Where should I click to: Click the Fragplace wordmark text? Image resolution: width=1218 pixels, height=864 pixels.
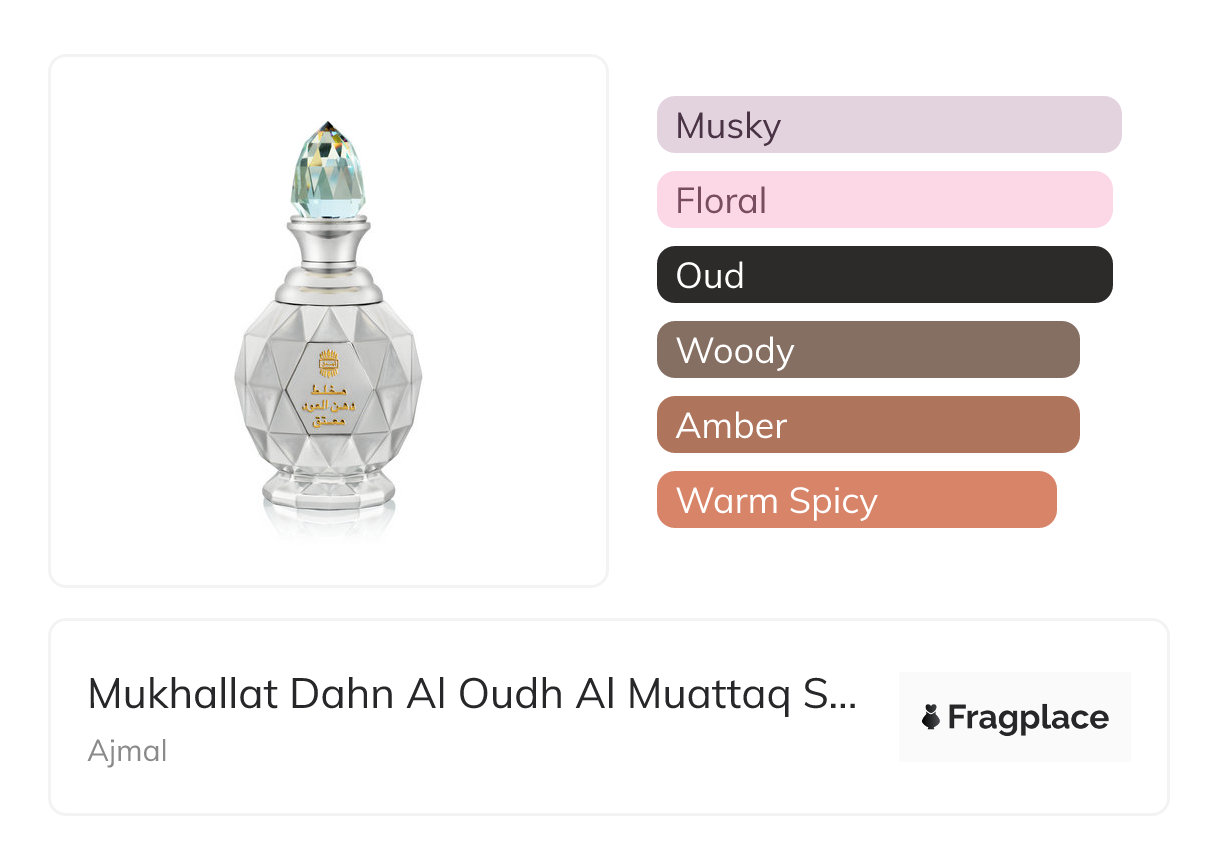[x=1028, y=718]
